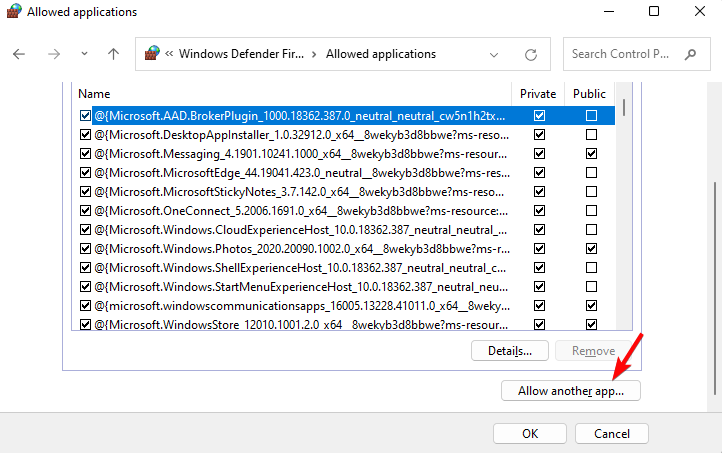Expand the address bar history dropdown

(x=494, y=55)
